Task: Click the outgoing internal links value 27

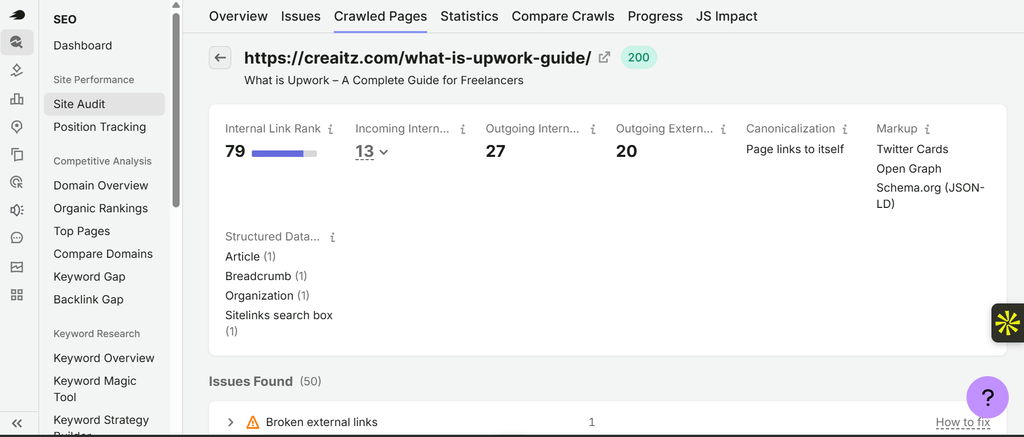Action: point(496,152)
